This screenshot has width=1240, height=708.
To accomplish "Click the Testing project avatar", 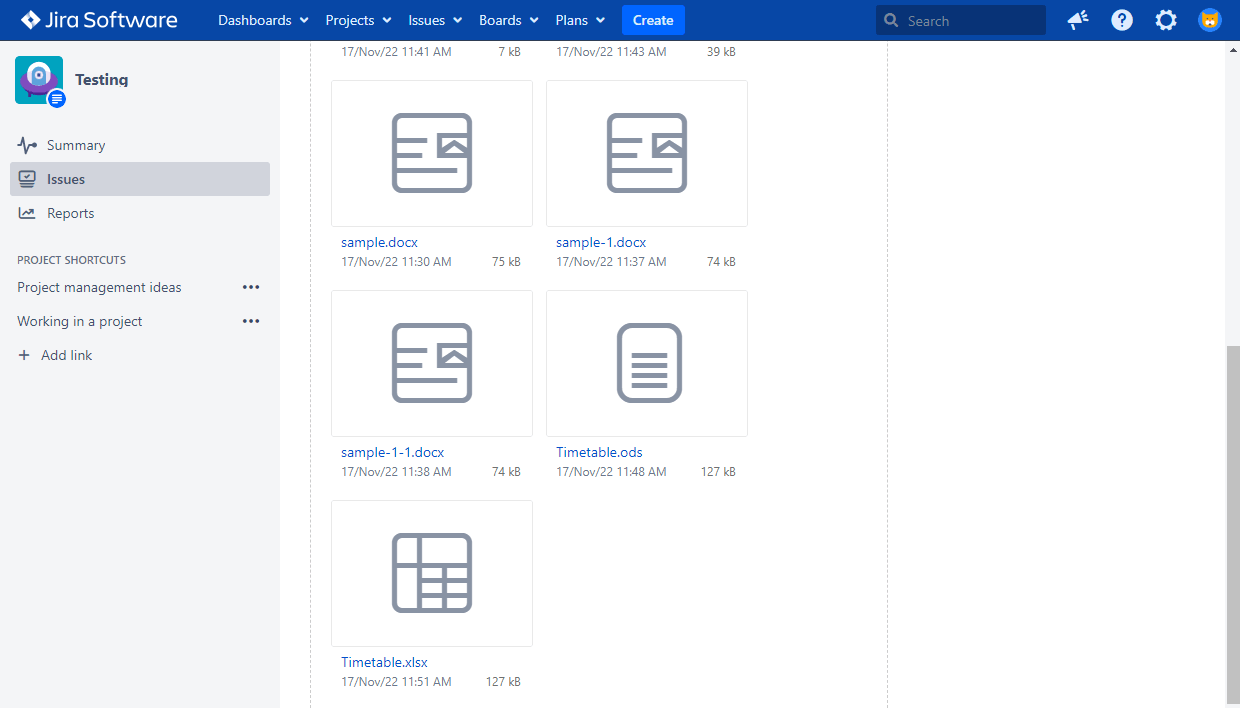I will pos(39,80).
